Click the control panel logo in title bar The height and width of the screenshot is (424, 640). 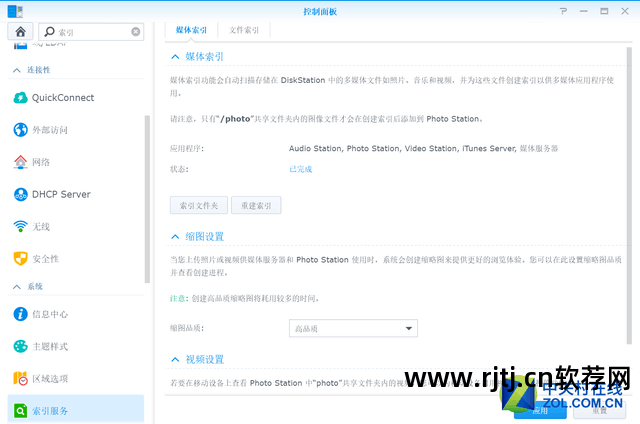tap(15, 11)
